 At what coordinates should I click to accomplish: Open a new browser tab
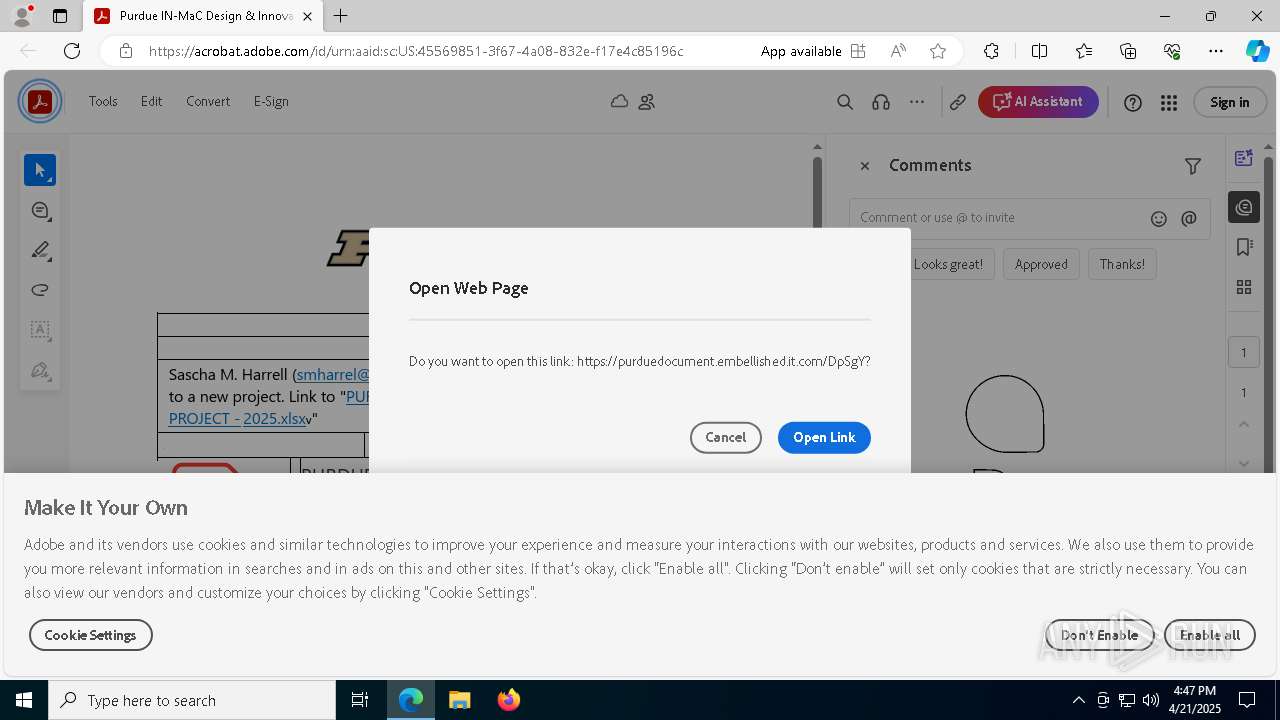(341, 16)
